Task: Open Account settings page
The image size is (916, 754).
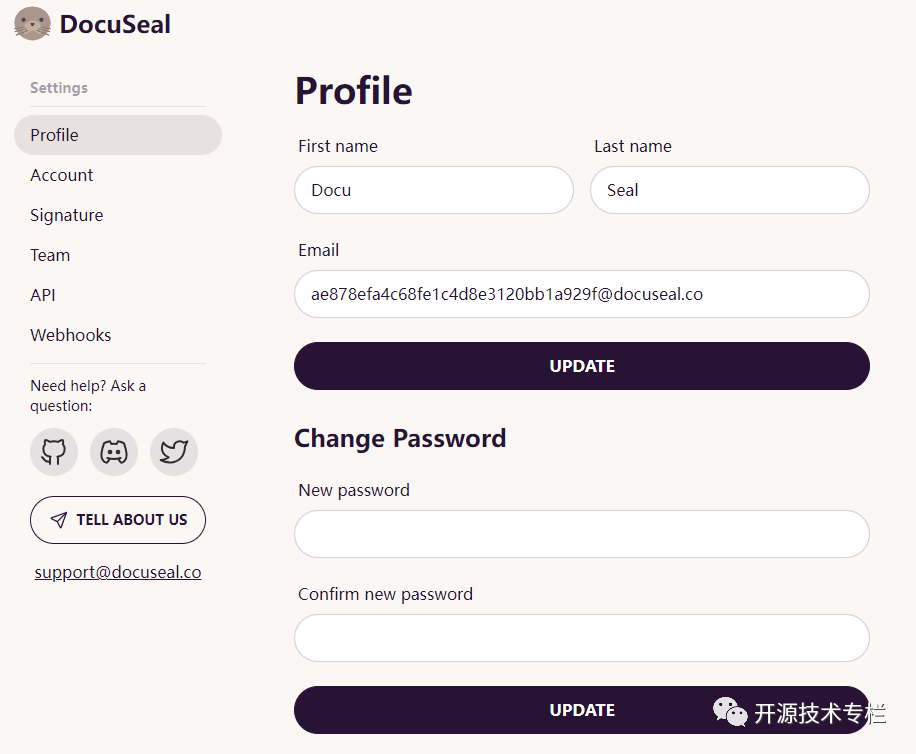Action: pyautogui.click(x=61, y=175)
